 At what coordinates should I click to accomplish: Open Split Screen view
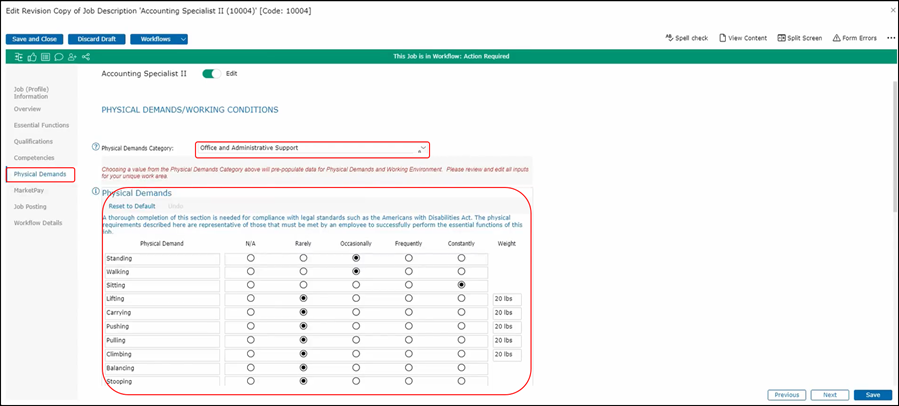tap(798, 38)
